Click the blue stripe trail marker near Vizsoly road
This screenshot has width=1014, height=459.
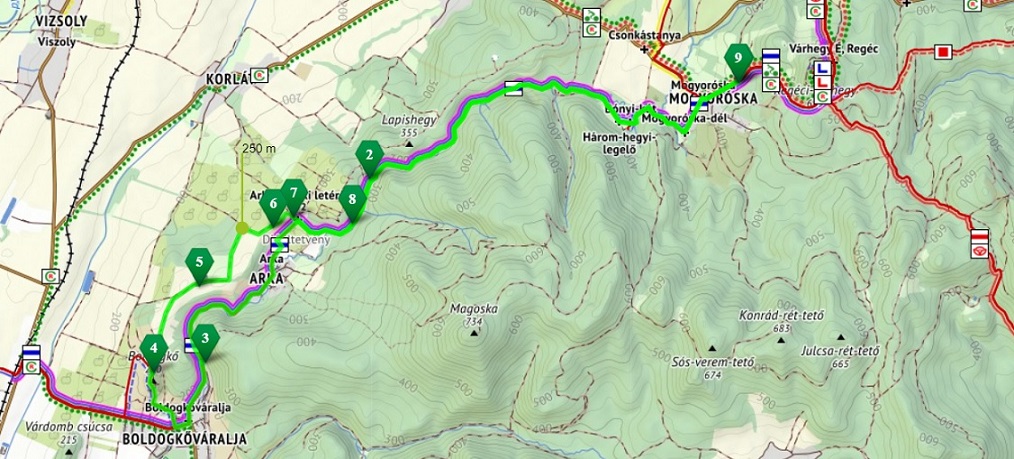tap(31, 352)
